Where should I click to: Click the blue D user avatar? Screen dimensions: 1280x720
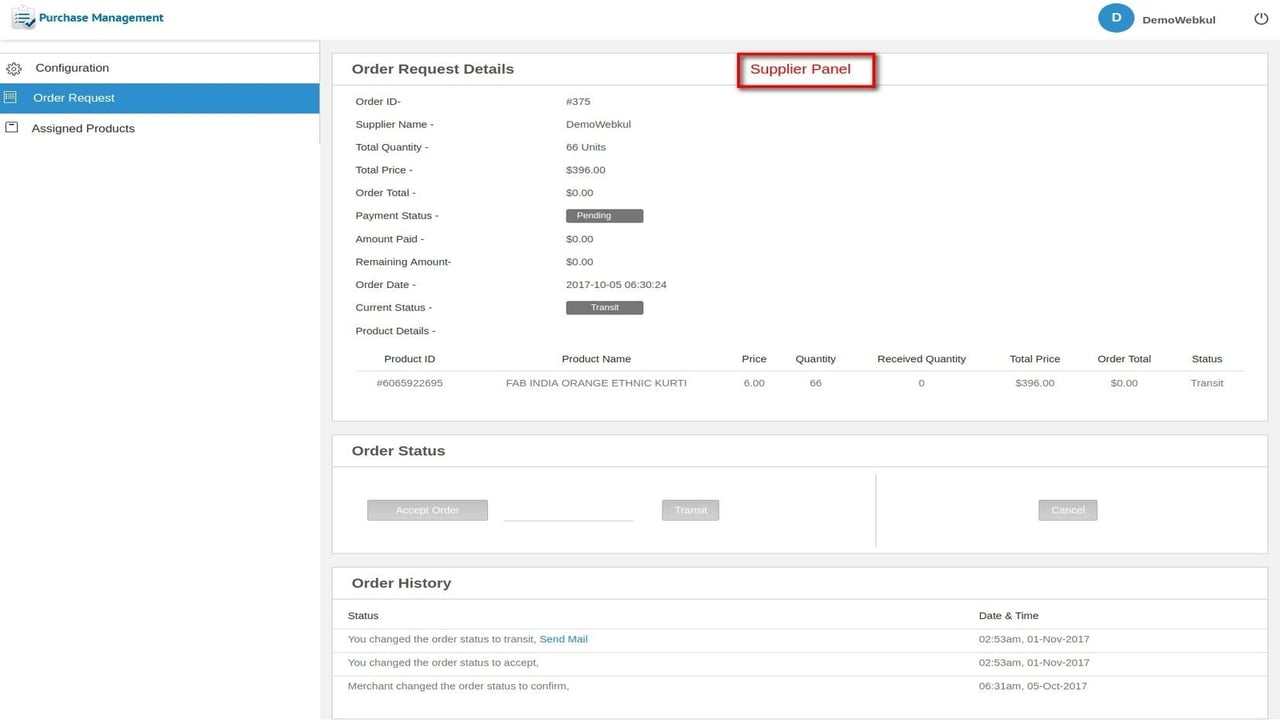(1116, 18)
